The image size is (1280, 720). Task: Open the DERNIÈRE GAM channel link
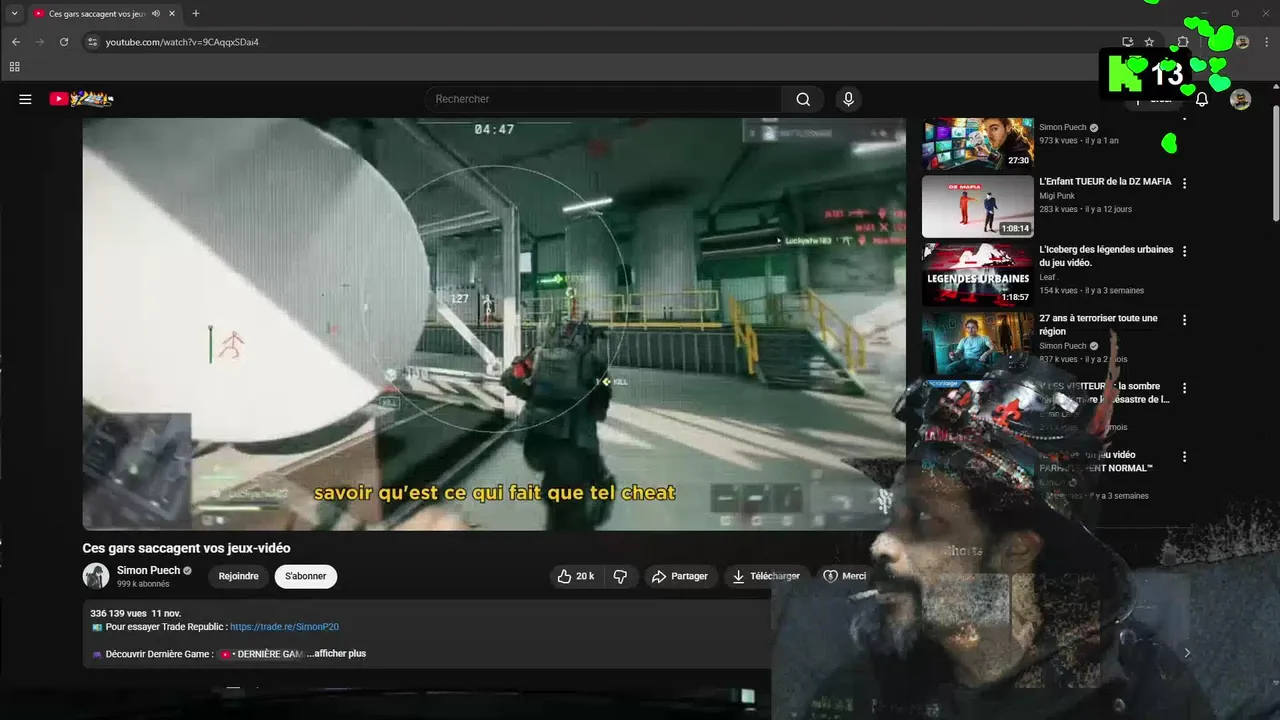tap(261, 654)
